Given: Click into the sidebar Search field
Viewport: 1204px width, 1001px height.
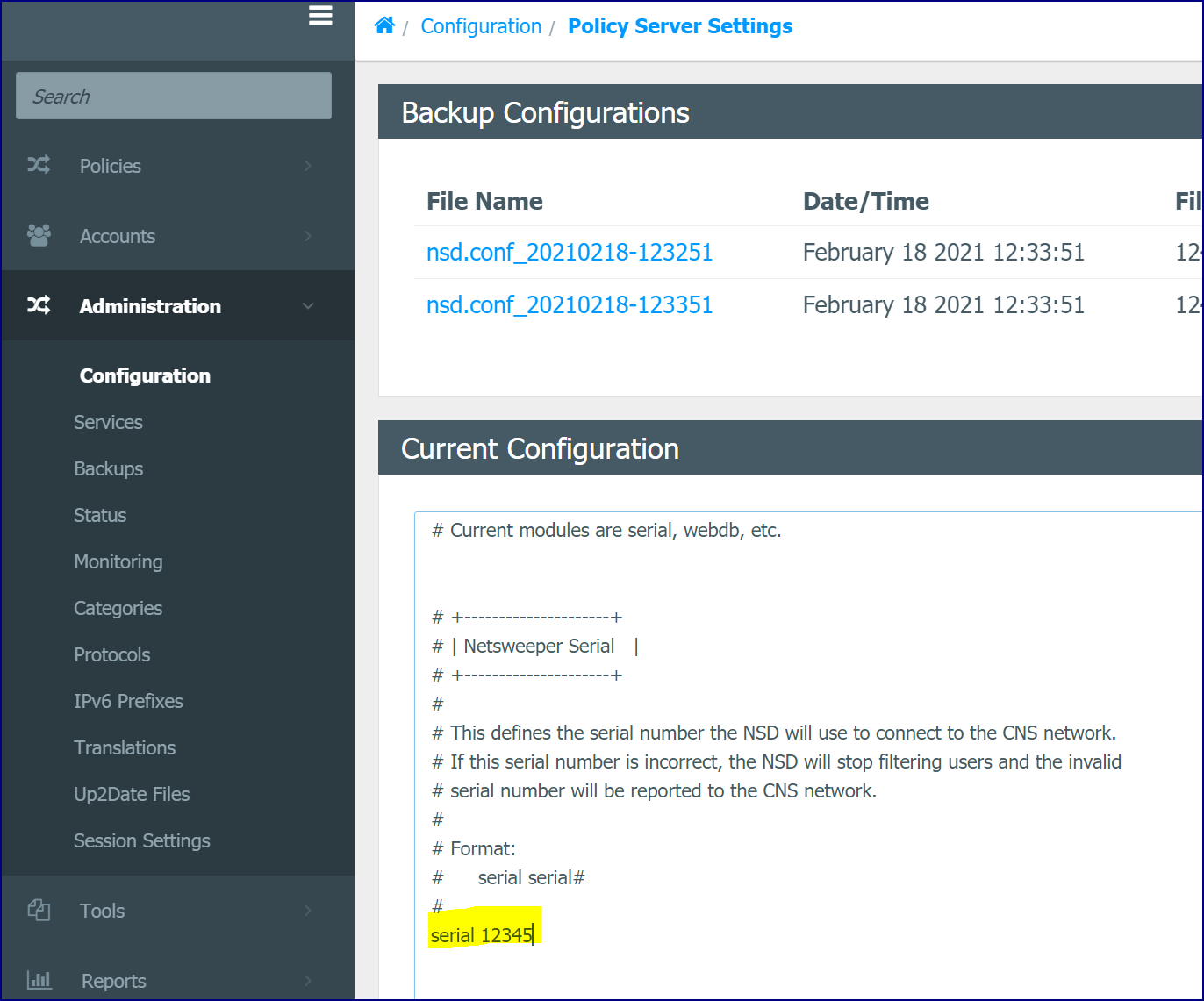Looking at the screenshot, I should click(174, 96).
